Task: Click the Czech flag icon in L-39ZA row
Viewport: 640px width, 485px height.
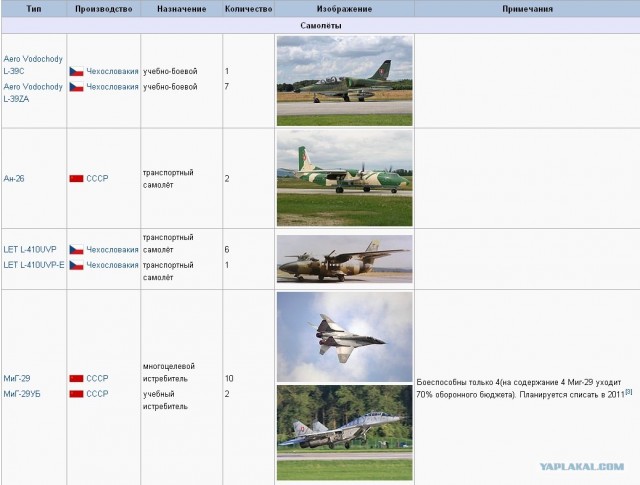Action: click(x=76, y=87)
